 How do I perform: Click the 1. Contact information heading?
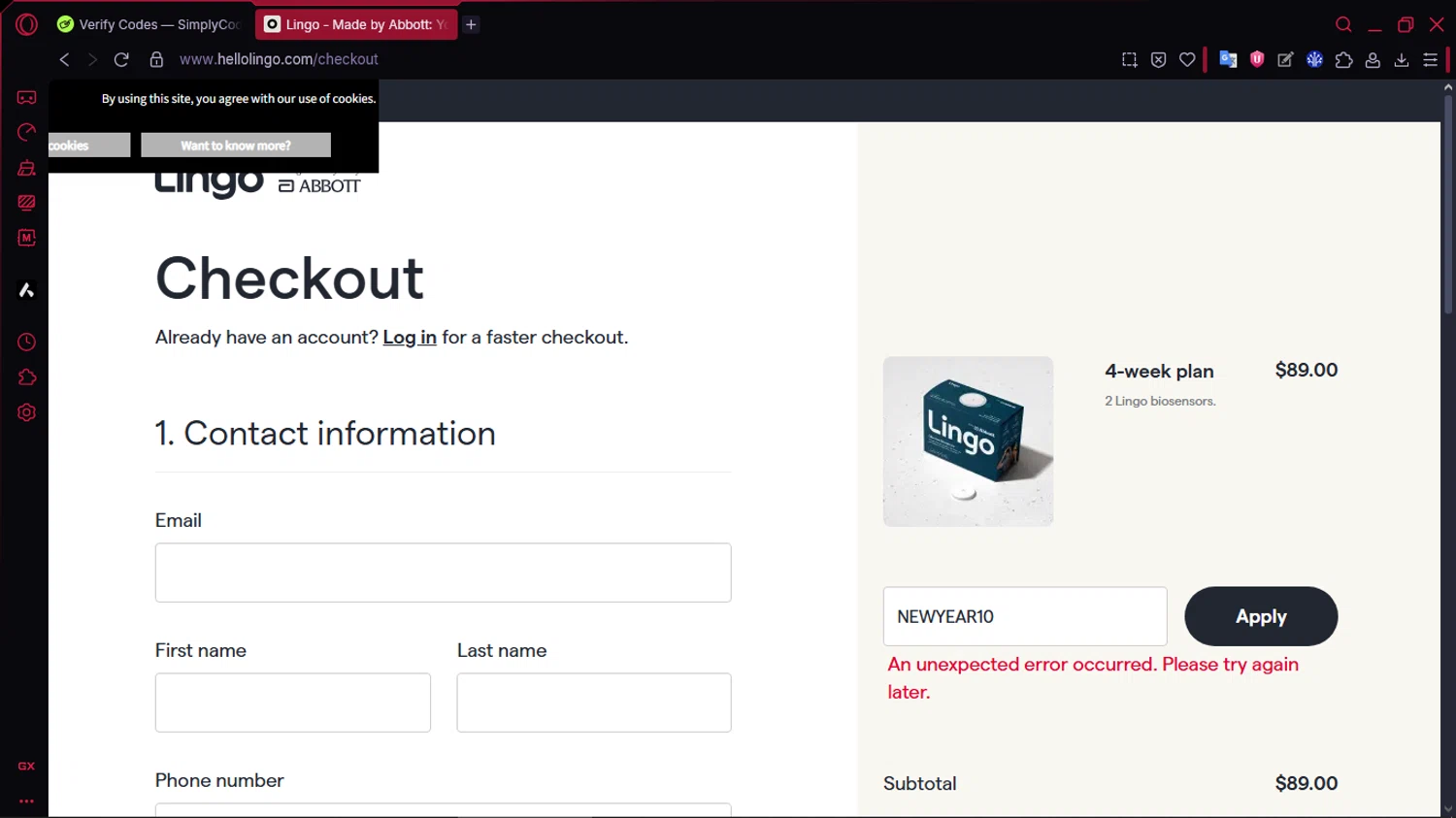pyautogui.click(x=325, y=433)
